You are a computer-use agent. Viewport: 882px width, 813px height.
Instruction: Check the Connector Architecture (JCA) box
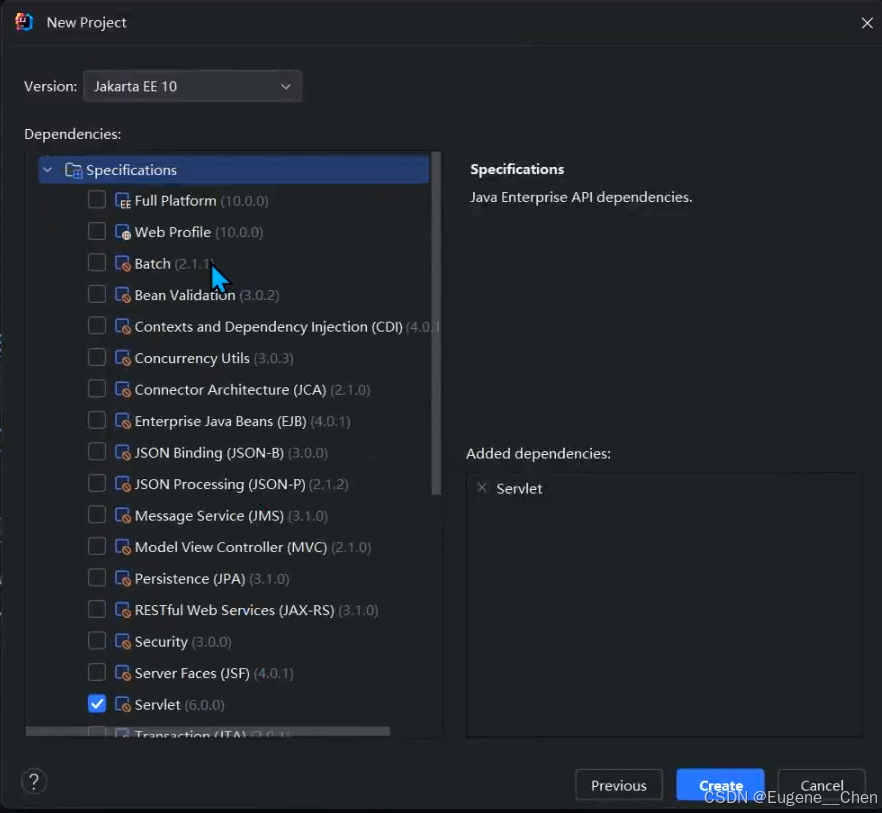pos(97,389)
